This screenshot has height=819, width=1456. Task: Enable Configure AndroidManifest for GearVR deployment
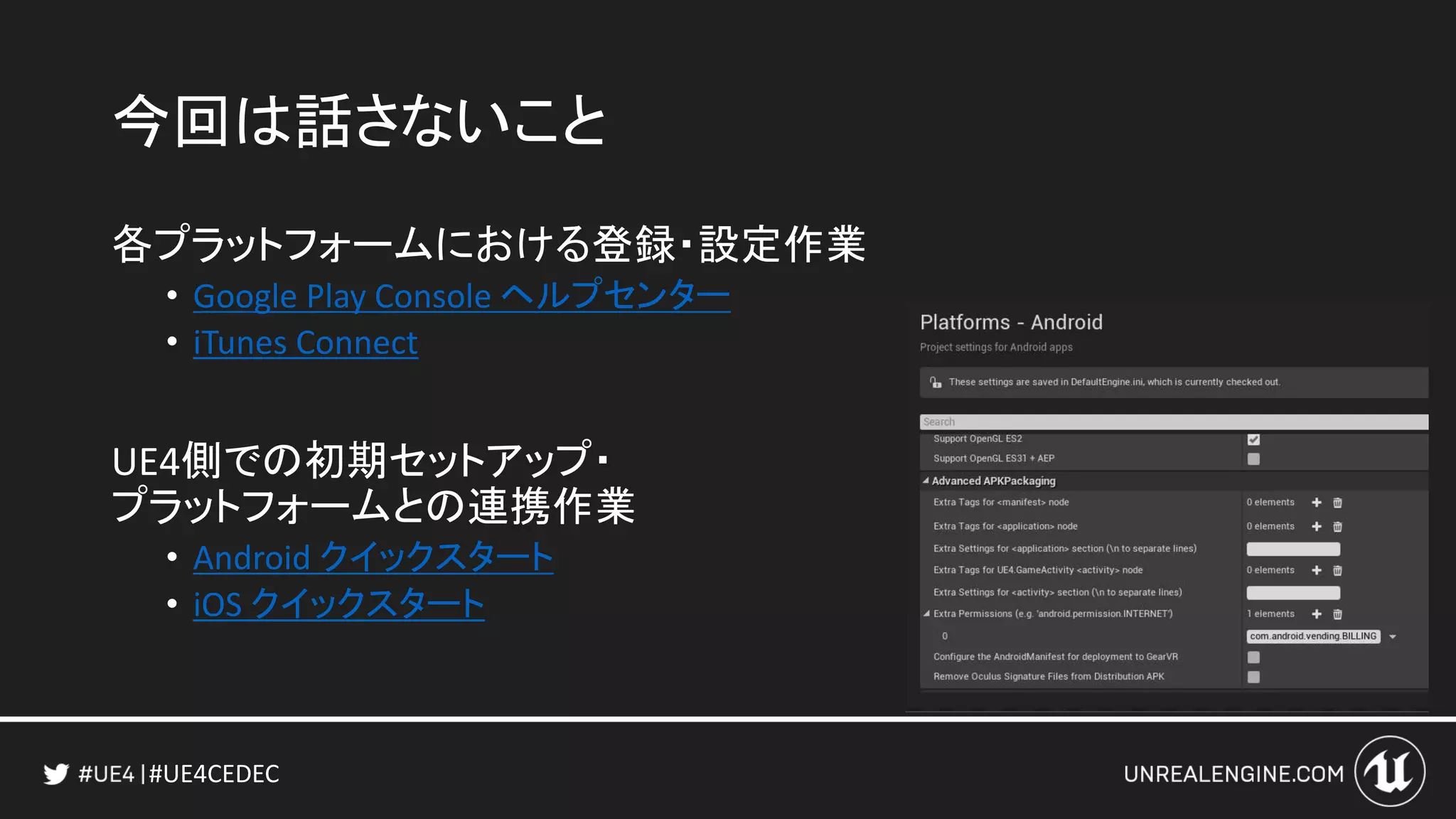pos(1253,658)
